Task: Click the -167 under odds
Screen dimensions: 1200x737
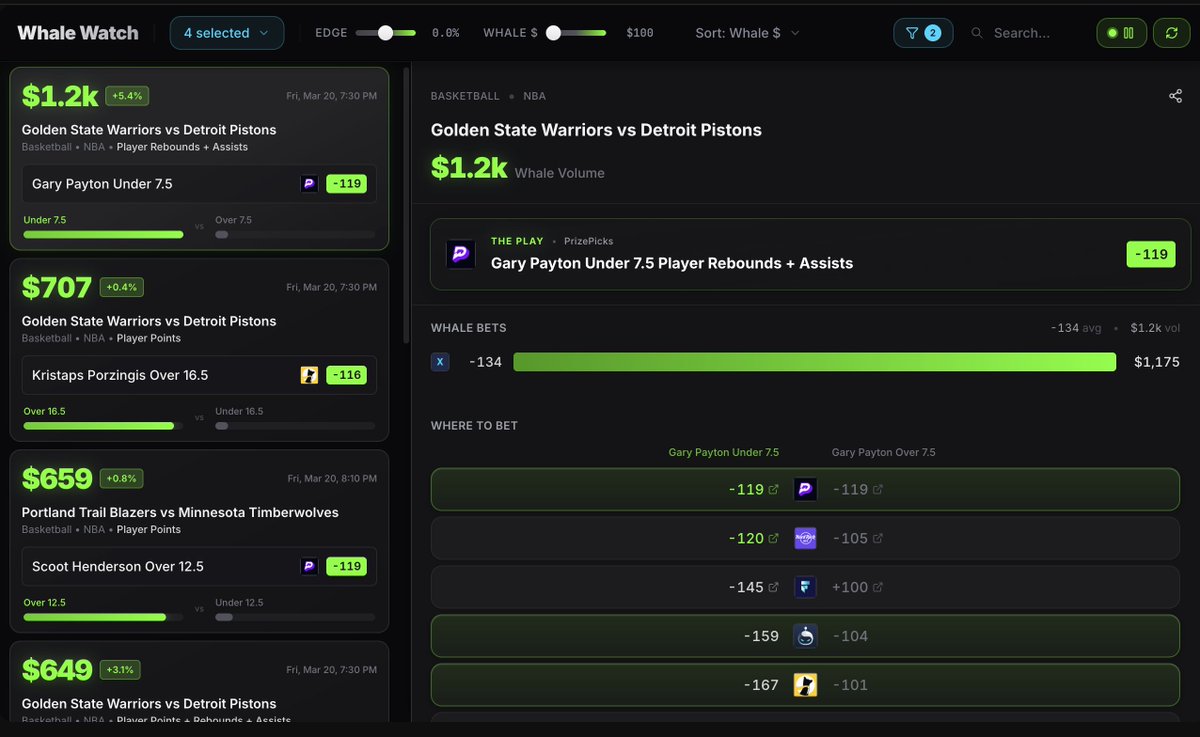Action: tap(761, 685)
